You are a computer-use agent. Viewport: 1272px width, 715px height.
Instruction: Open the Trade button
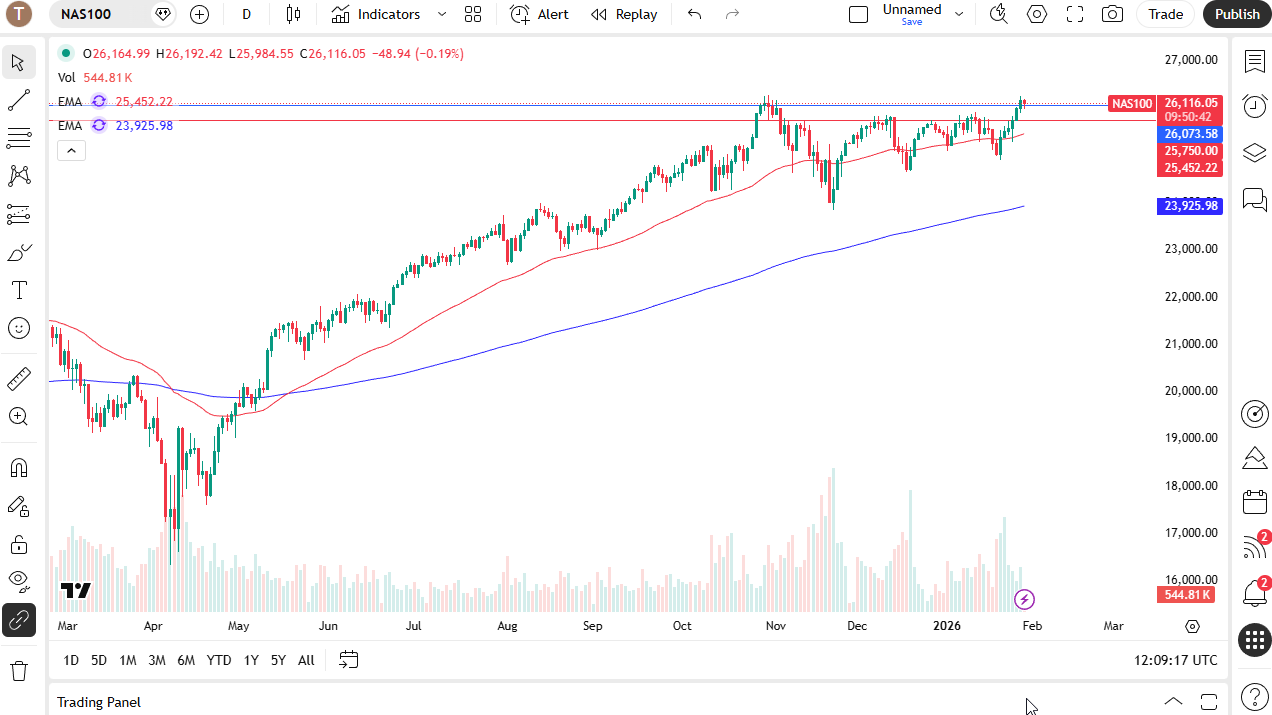[x=1166, y=14]
